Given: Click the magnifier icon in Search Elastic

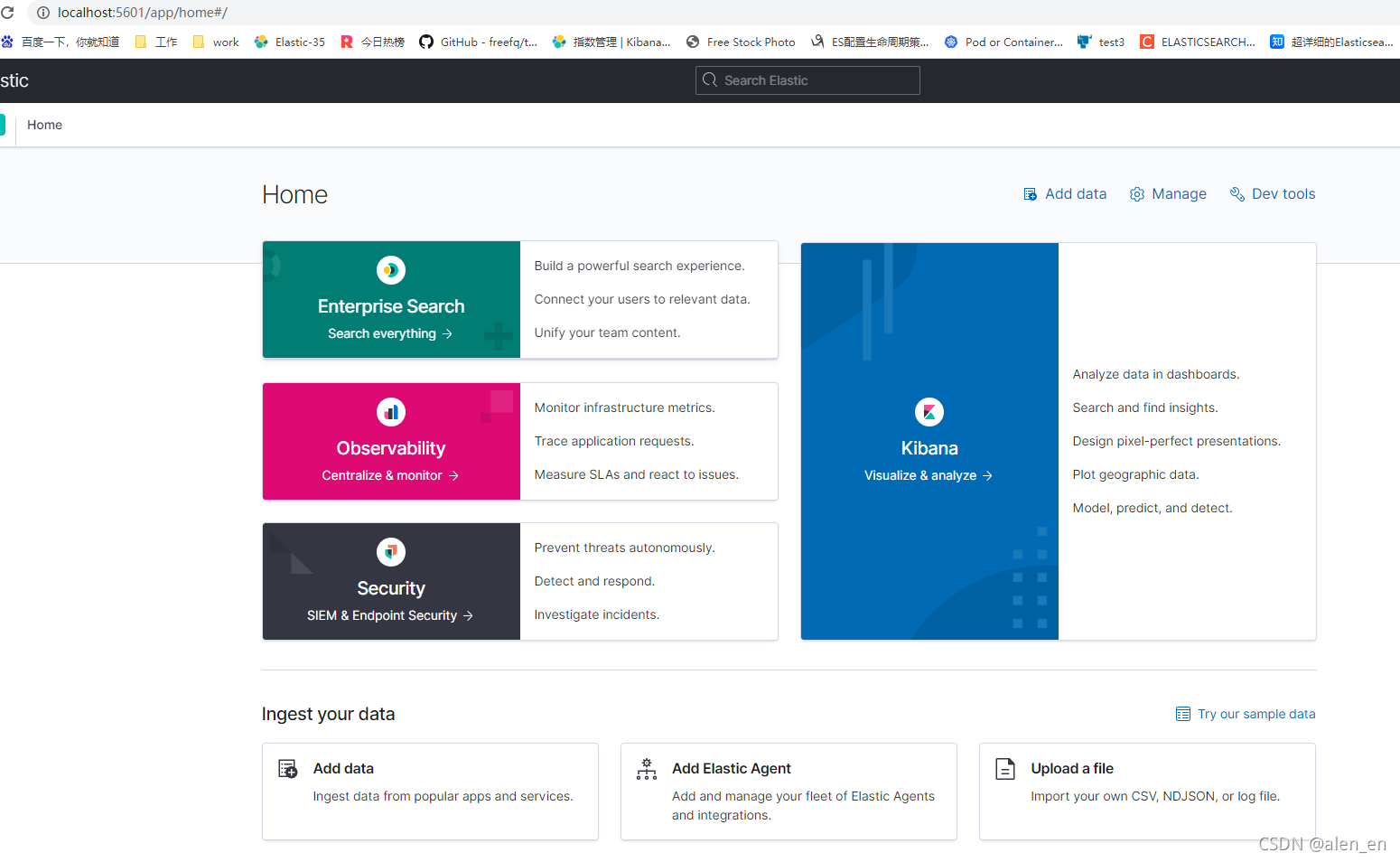Looking at the screenshot, I should pos(710,80).
